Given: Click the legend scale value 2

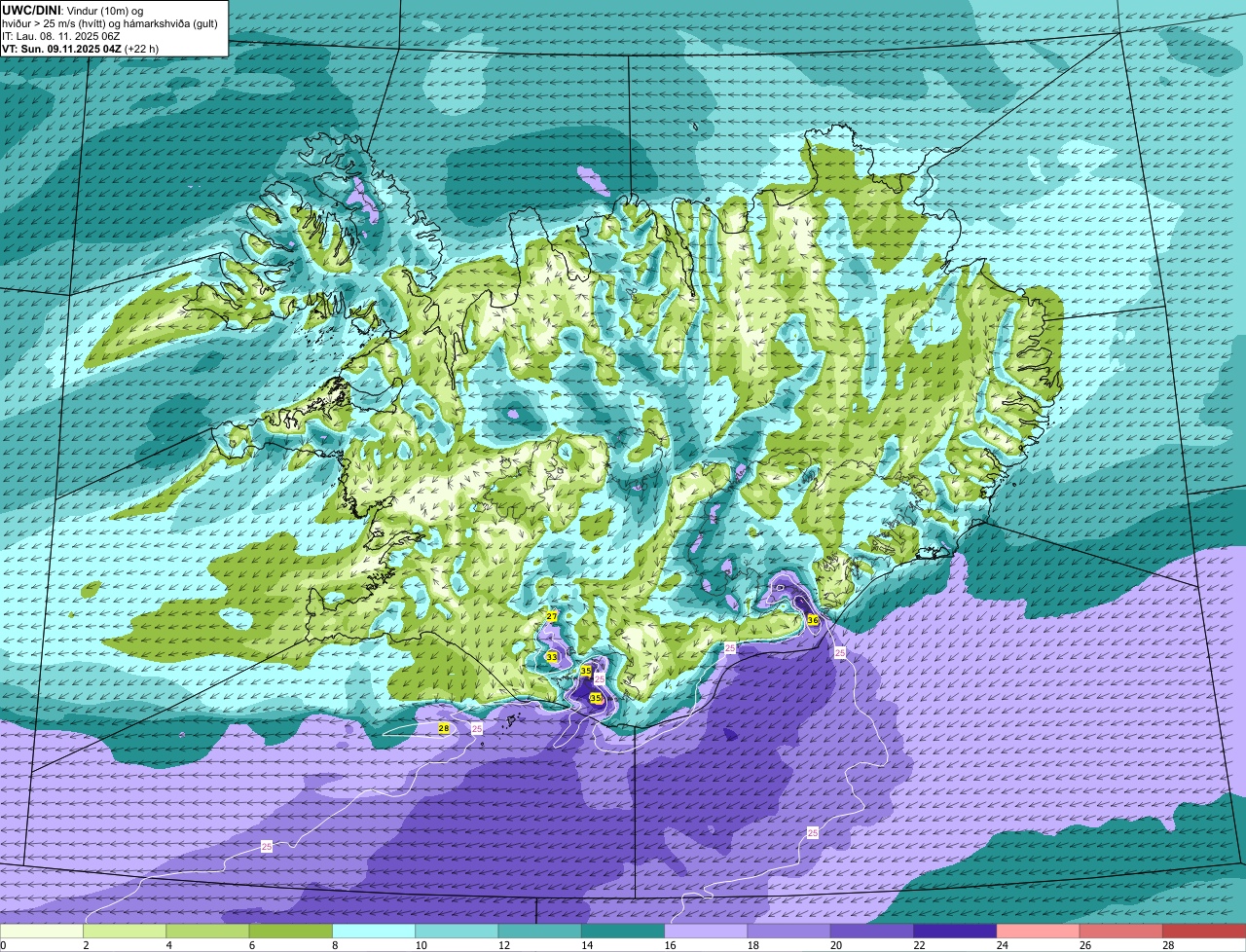Looking at the screenshot, I should (x=86, y=945).
